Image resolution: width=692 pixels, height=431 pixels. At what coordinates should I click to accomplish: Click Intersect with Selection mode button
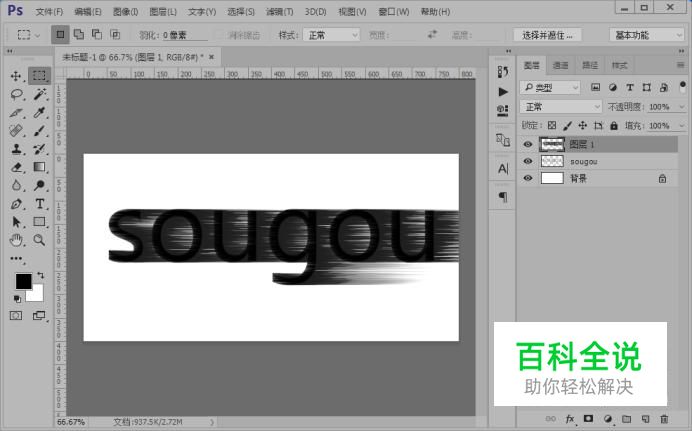[x=115, y=34]
